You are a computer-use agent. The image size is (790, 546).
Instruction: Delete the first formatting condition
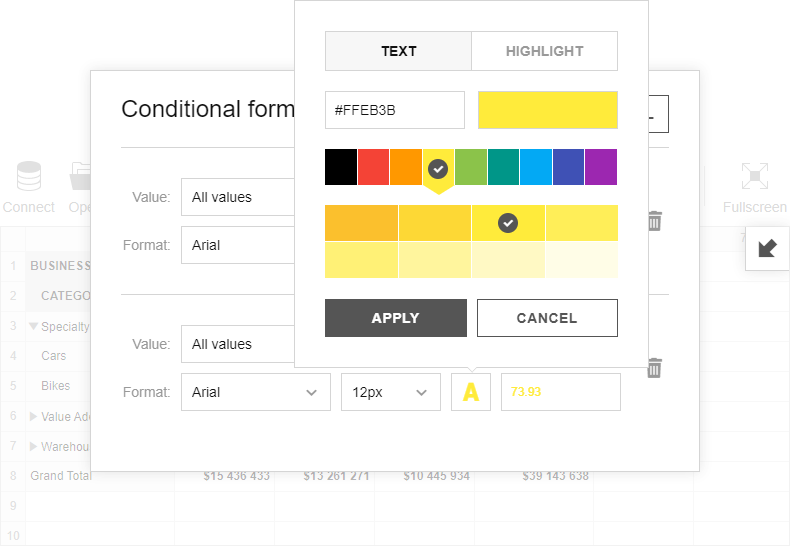pos(654,221)
